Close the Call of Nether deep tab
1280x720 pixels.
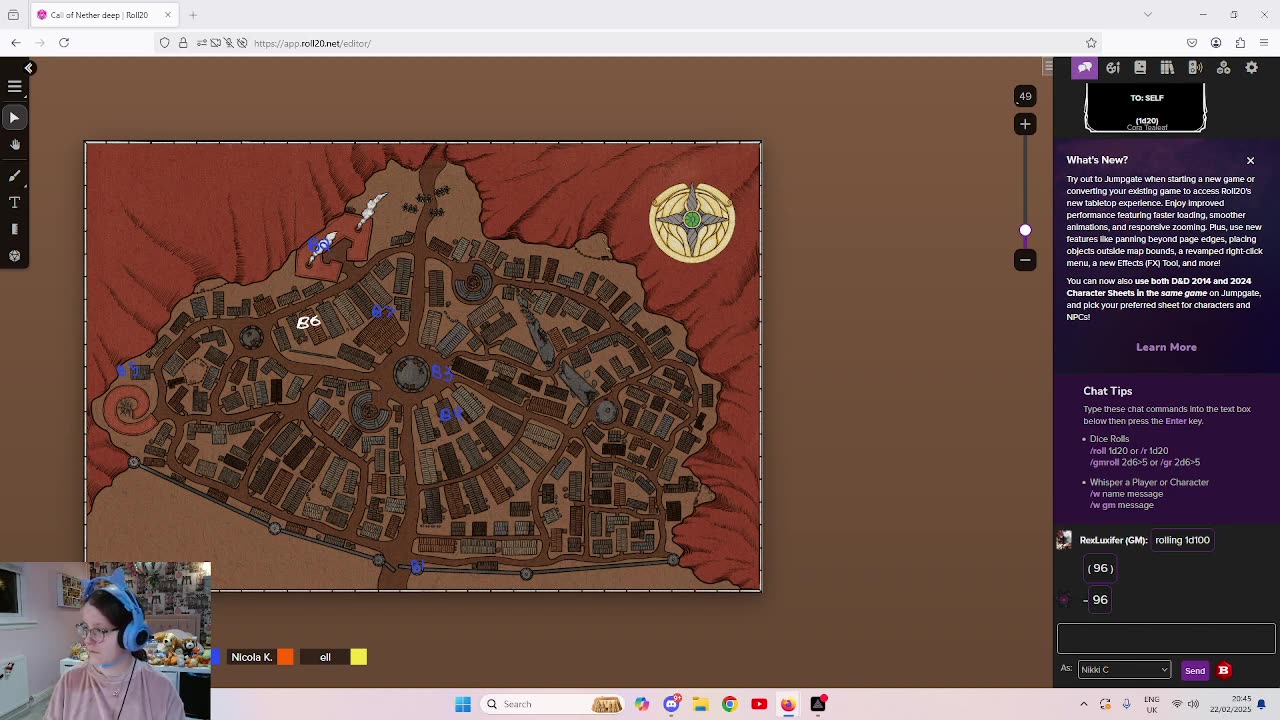[x=168, y=15]
